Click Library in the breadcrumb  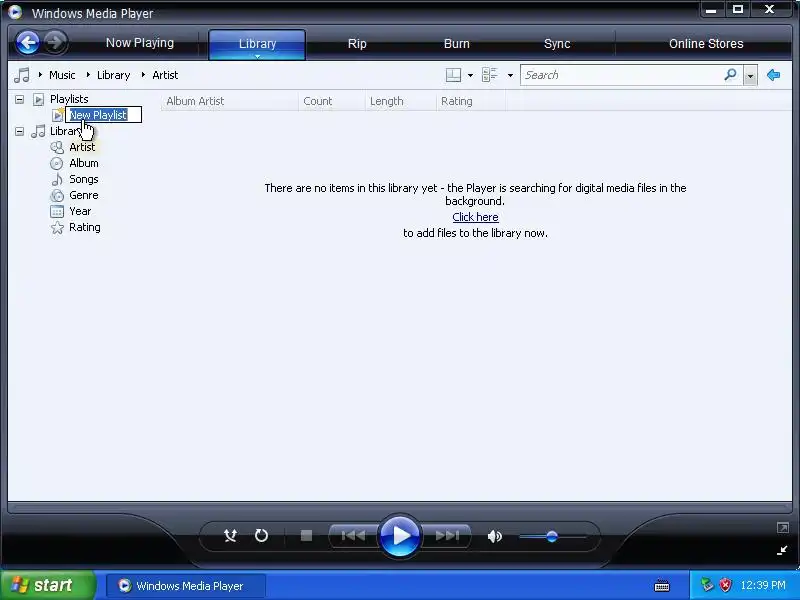point(113,75)
